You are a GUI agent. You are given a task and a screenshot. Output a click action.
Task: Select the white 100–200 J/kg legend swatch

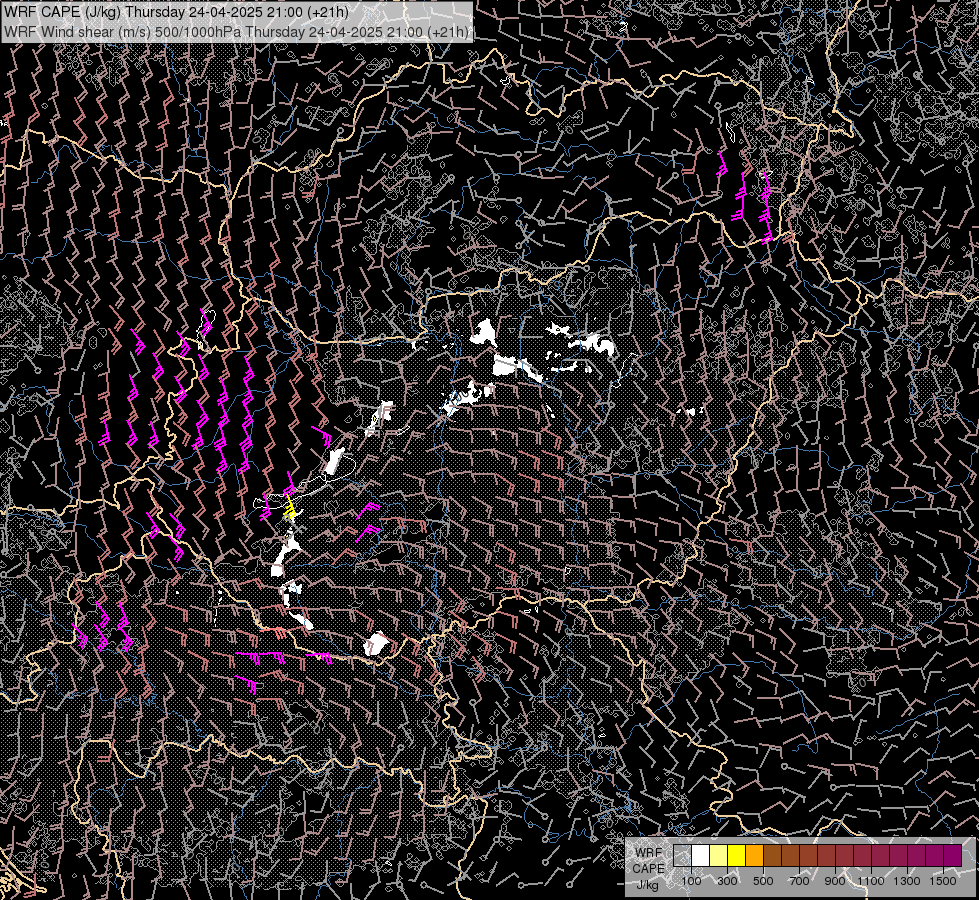(x=701, y=855)
